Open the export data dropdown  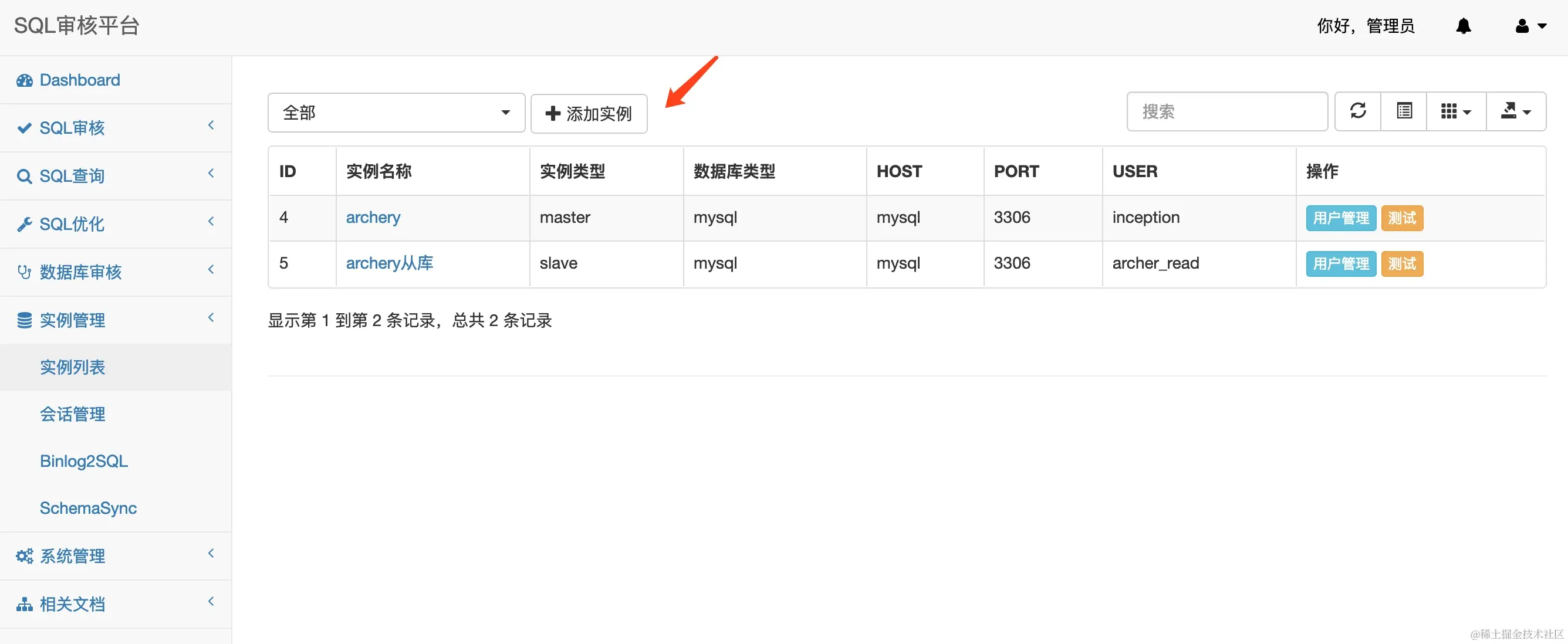[x=1516, y=111]
